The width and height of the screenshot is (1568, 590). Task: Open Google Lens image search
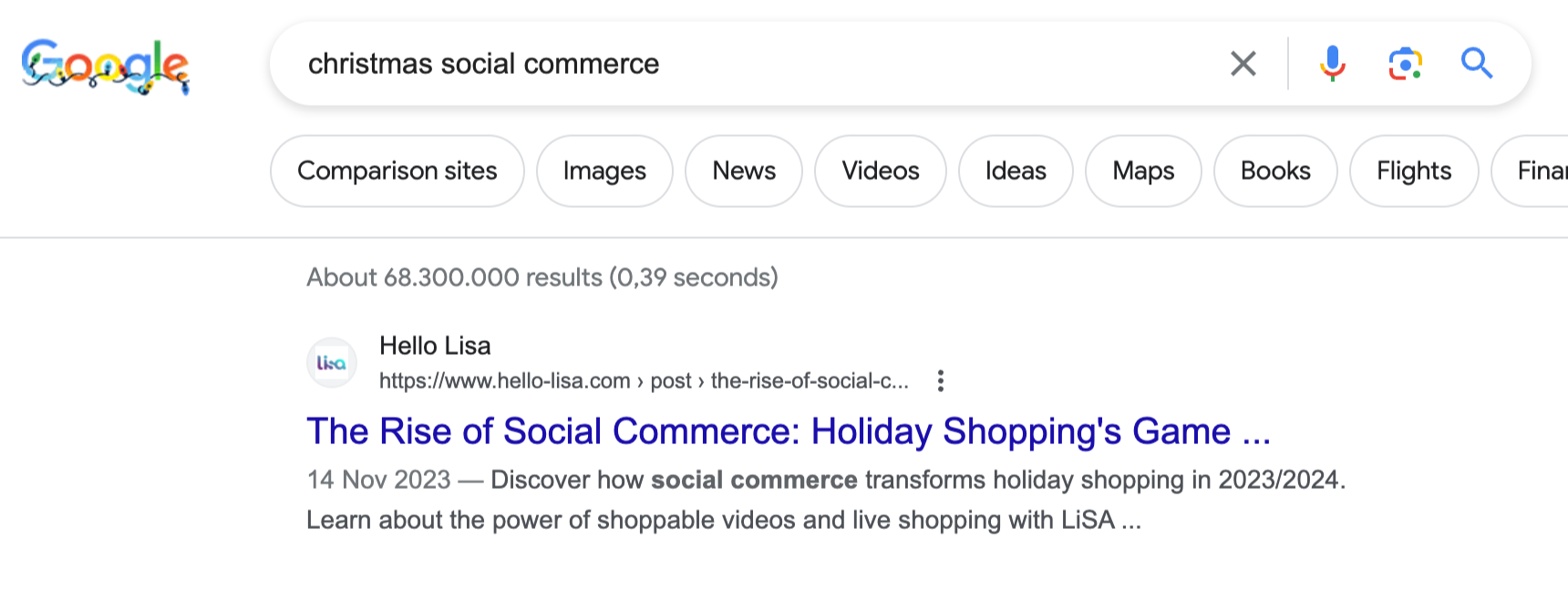[x=1405, y=64]
